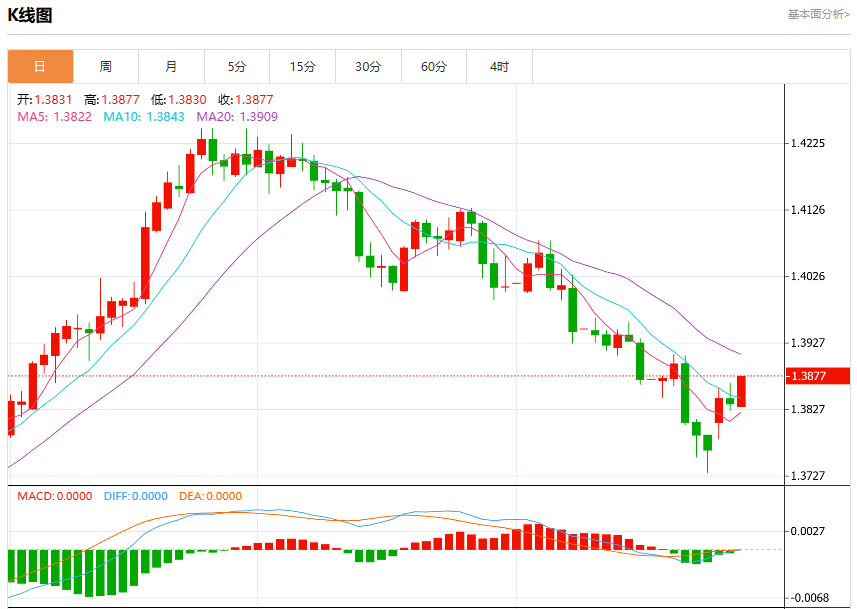This screenshot has width=857, height=609.
Task: Switch to the 周 weekly chart tab
Action: pyautogui.click(x=106, y=67)
